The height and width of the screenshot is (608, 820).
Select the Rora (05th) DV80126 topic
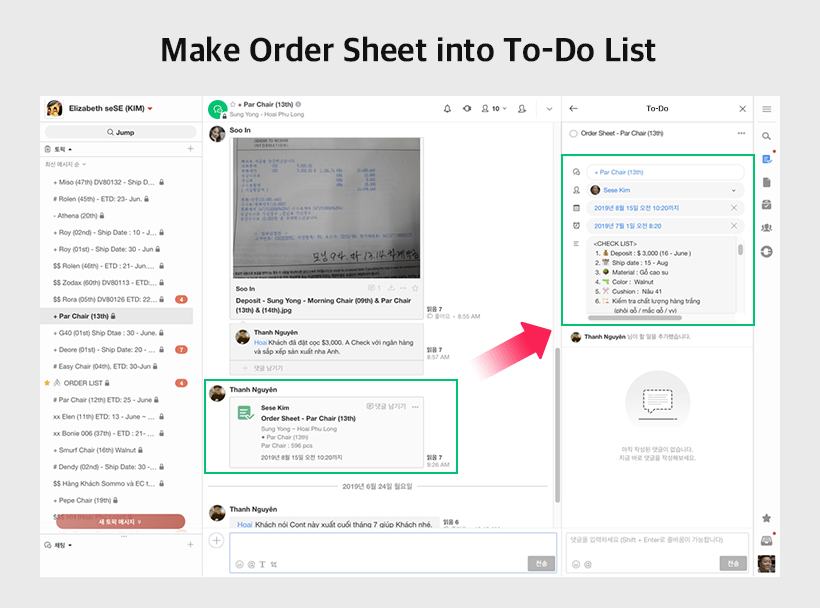tap(105, 299)
